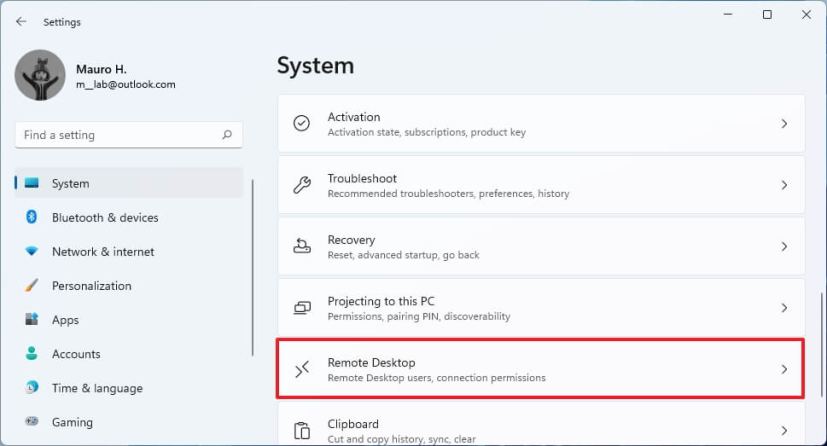Click the Projecting to this PC icon

coord(302,308)
